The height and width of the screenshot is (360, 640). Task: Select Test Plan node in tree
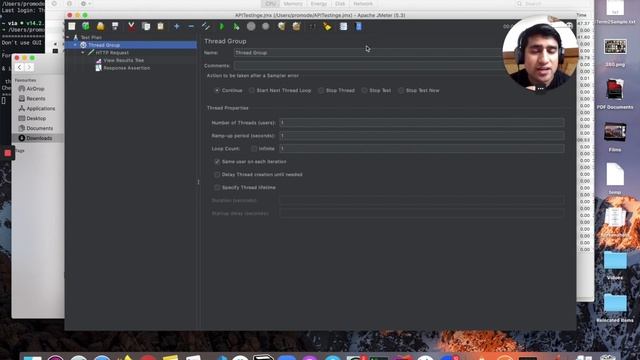pyautogui.click(x=91, y=37)
